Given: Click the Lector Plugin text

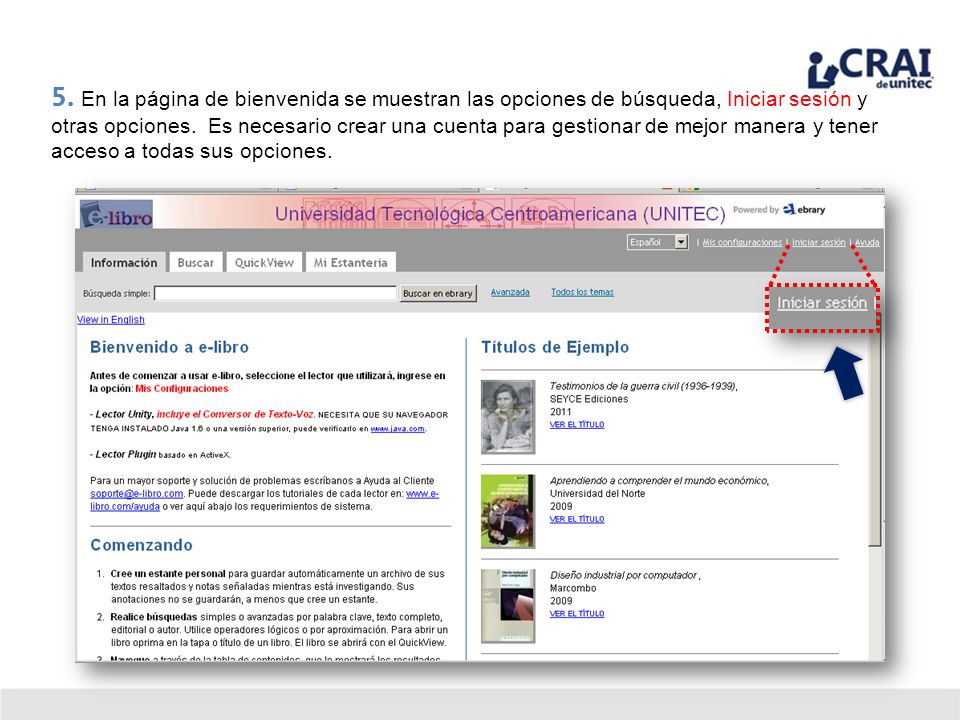Looking at the screenshot, I should [126, 454].
